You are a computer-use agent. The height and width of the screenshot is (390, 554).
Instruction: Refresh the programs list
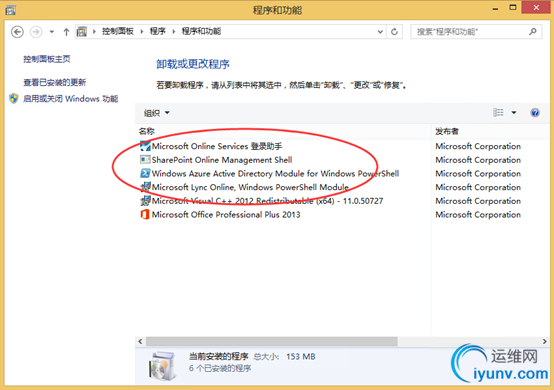tap(394, 32)
